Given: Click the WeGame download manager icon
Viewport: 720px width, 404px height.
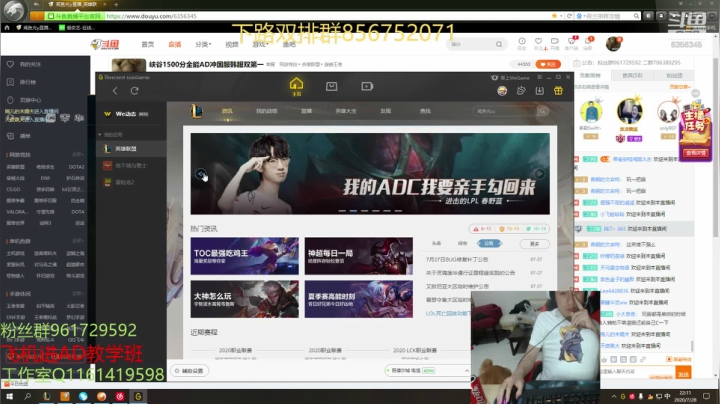Looking at the screenshot, I should [540, 91].
